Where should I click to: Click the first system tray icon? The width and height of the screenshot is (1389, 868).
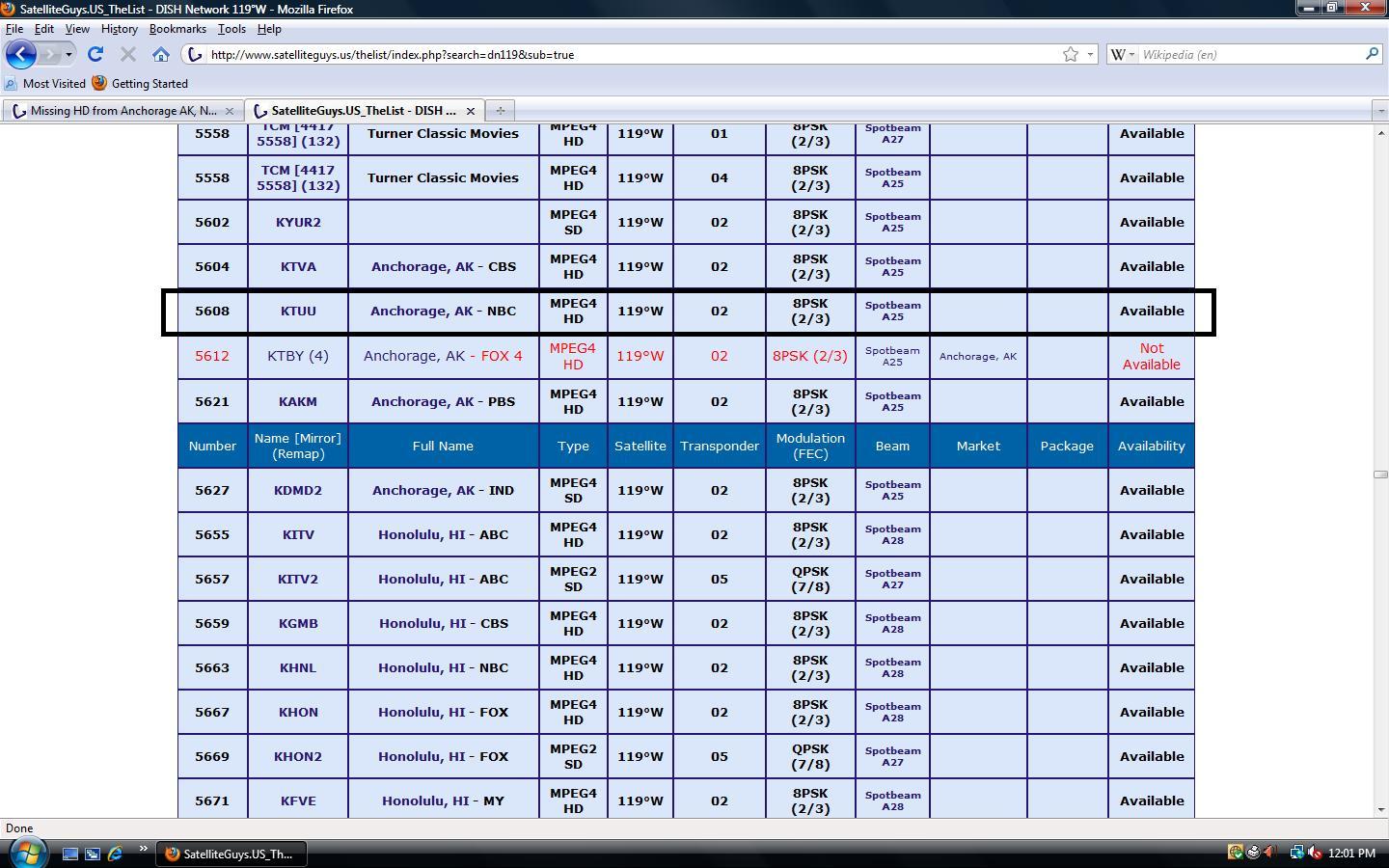1235,853
